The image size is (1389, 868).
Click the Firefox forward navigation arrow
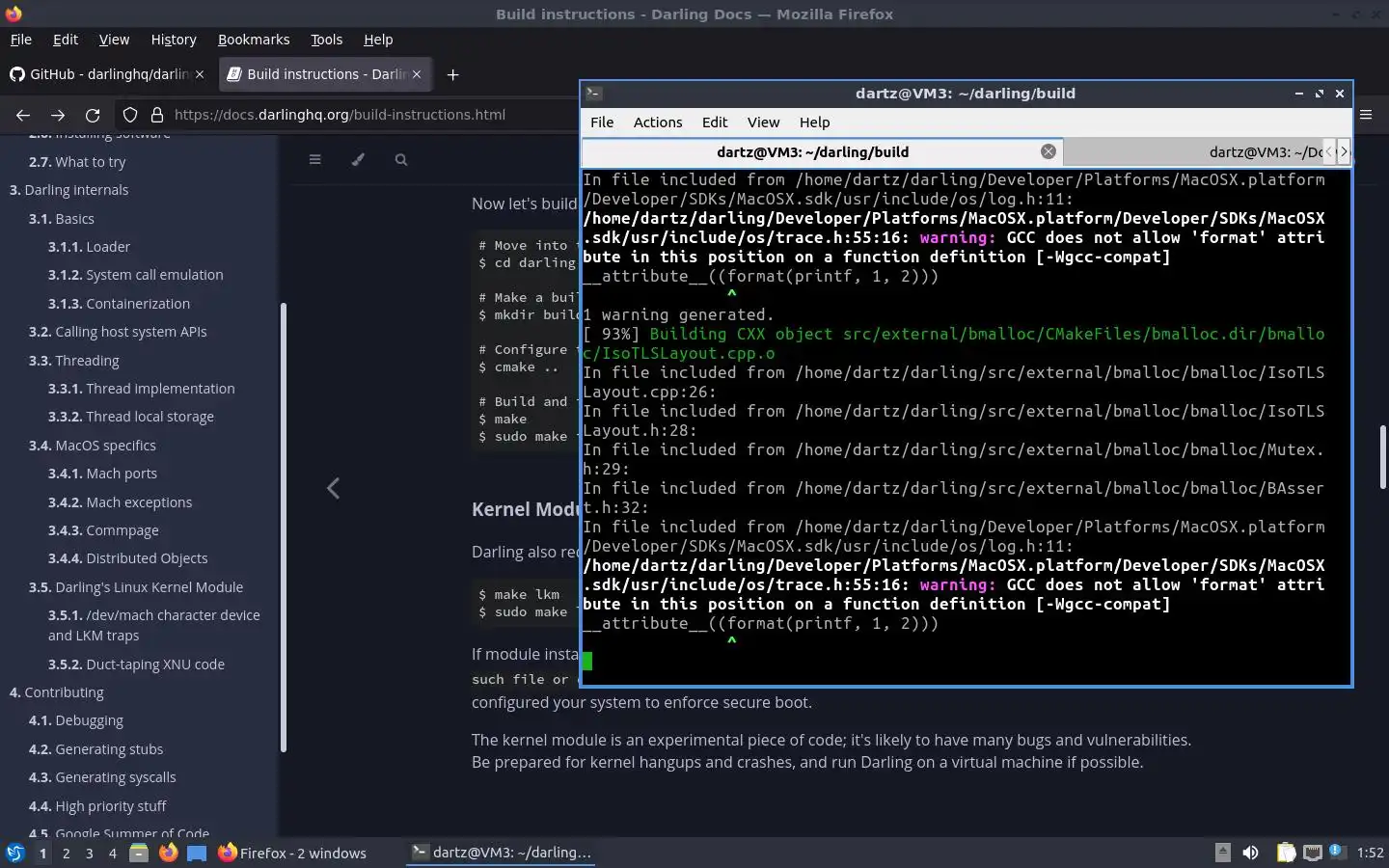58,115
